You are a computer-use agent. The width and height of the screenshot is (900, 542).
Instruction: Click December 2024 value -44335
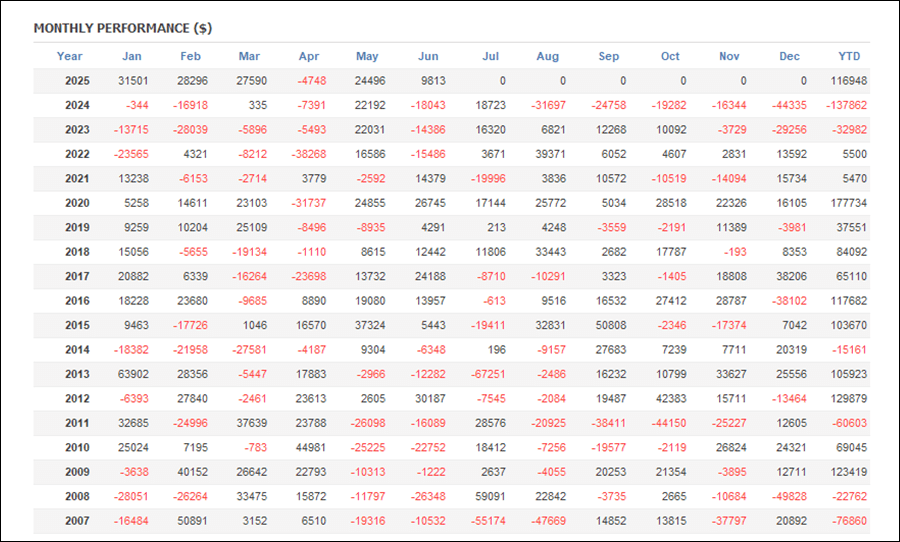(789, 106)
